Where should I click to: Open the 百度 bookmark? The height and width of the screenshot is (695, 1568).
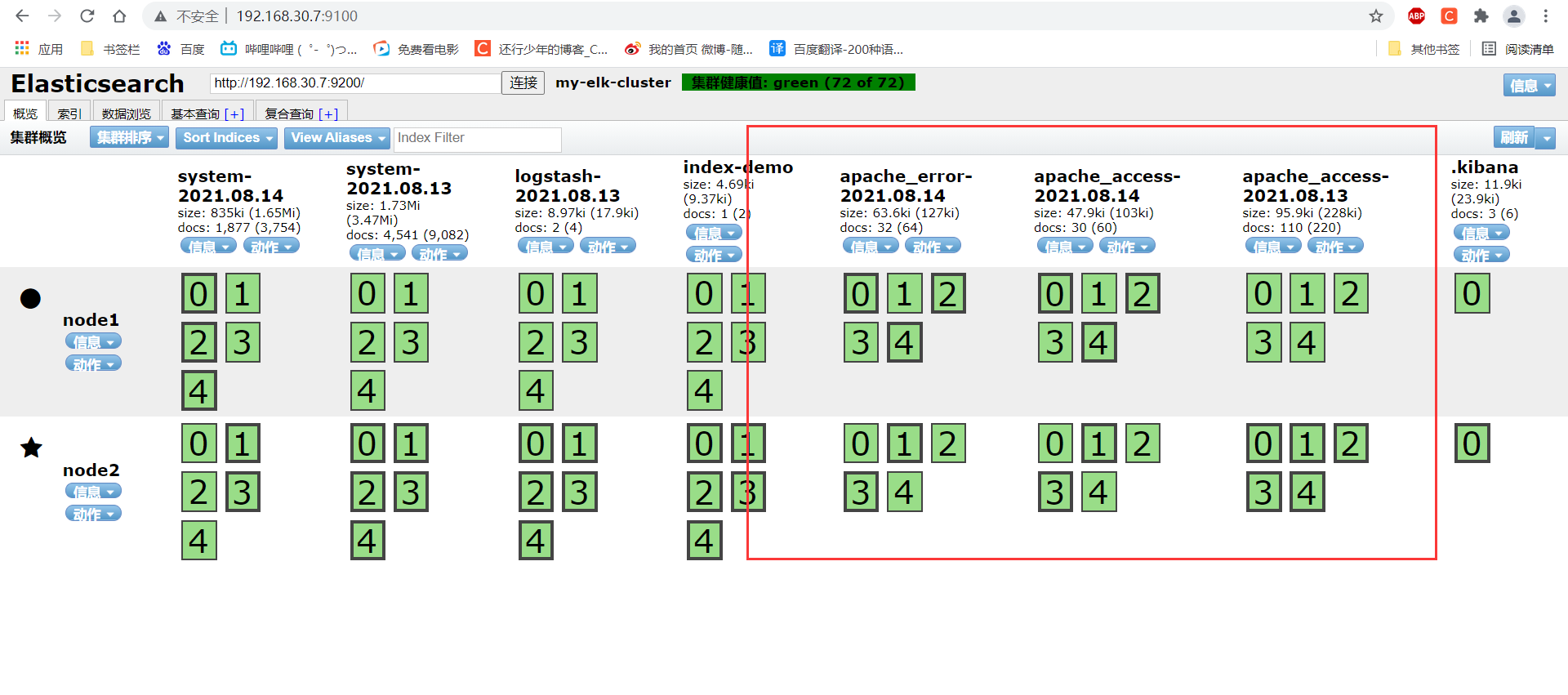pyautogui.click(x=180, y=49)
